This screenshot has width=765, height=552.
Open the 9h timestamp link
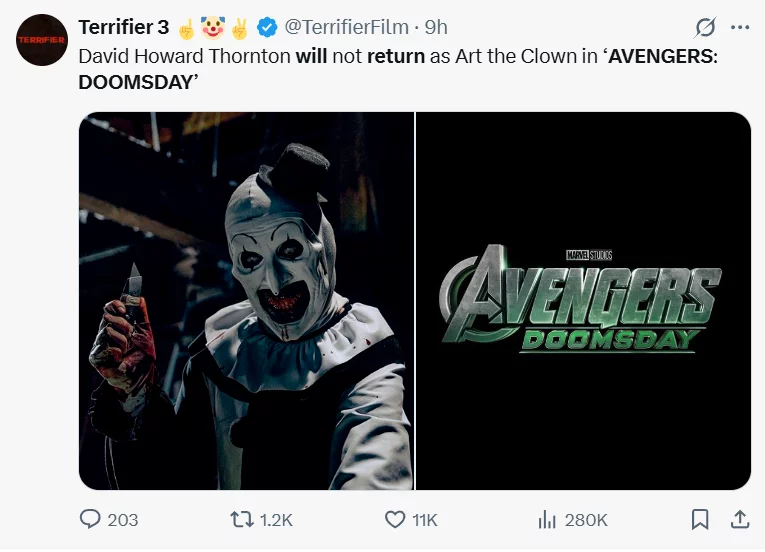click(436, 27)
